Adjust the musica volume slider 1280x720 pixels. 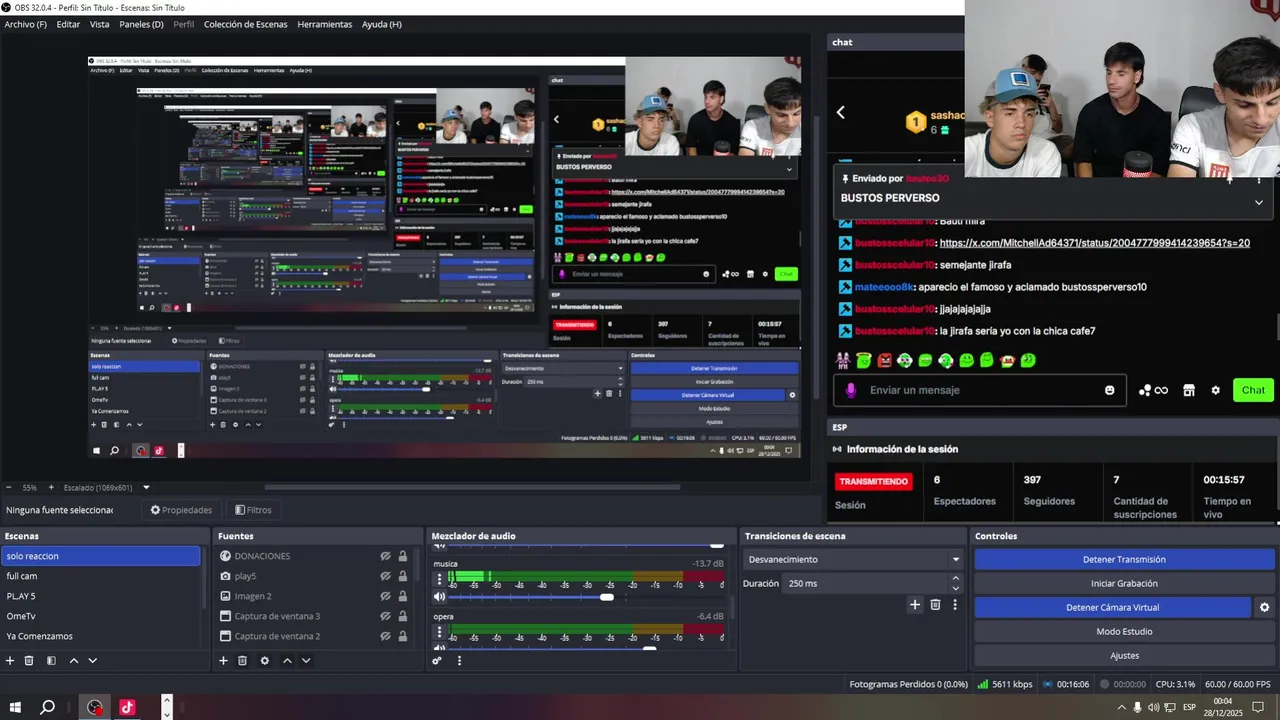606,597
